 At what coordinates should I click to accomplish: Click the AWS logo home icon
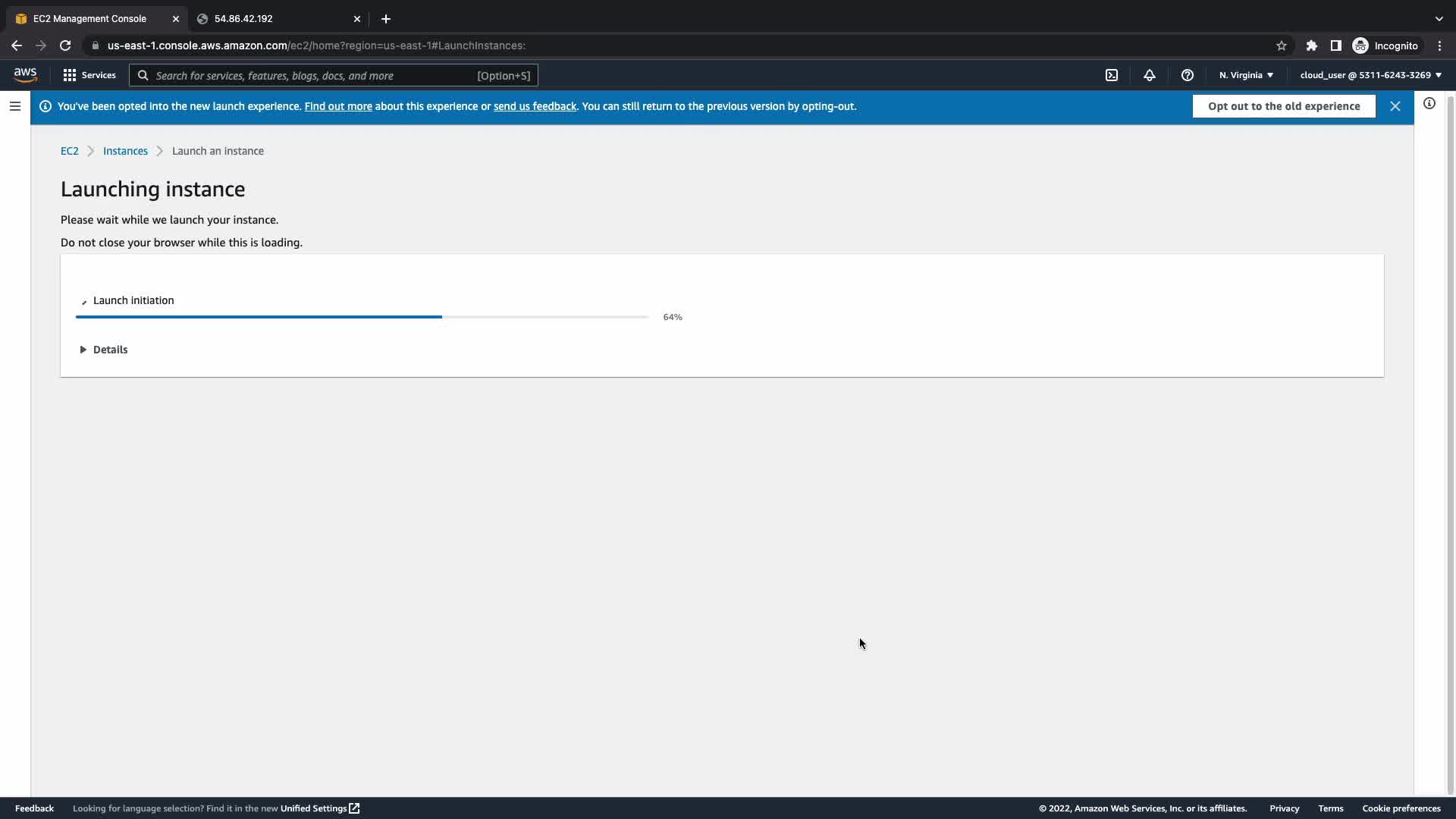(x=25, y=75)
